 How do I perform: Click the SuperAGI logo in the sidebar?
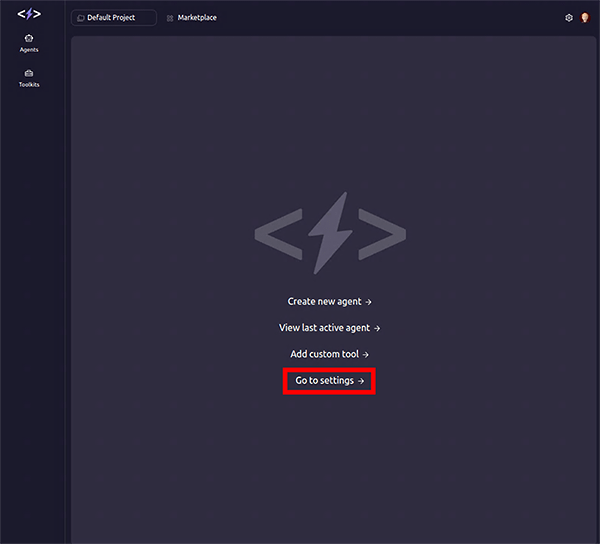coord(29,14)
